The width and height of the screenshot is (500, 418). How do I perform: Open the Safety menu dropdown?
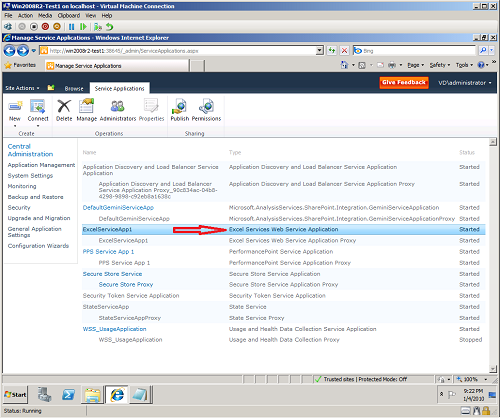tap(440, 65)
